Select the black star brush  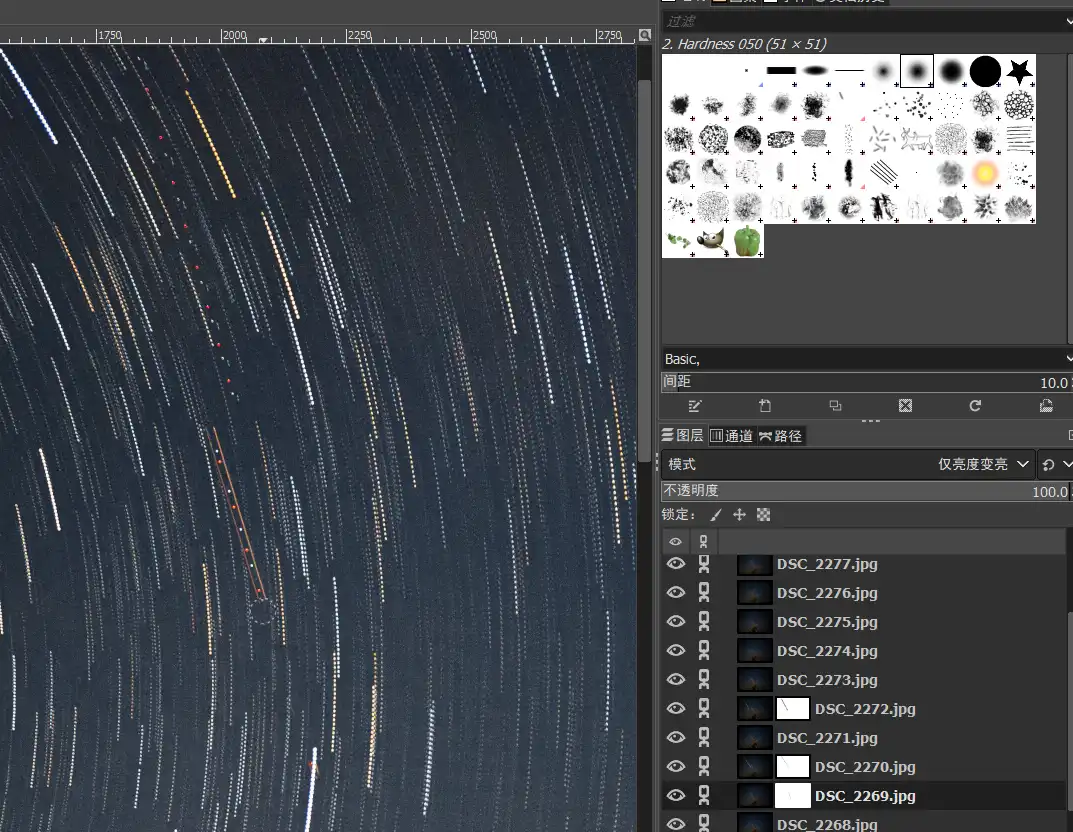1019,71
